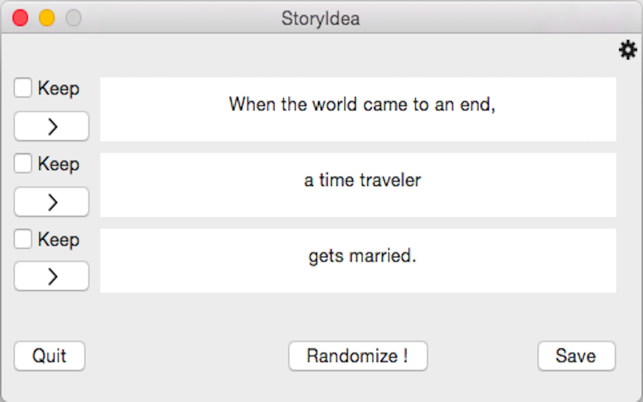Click the Quit button
The width and height of the screenshot is (643, 402).
click(49, 356)
